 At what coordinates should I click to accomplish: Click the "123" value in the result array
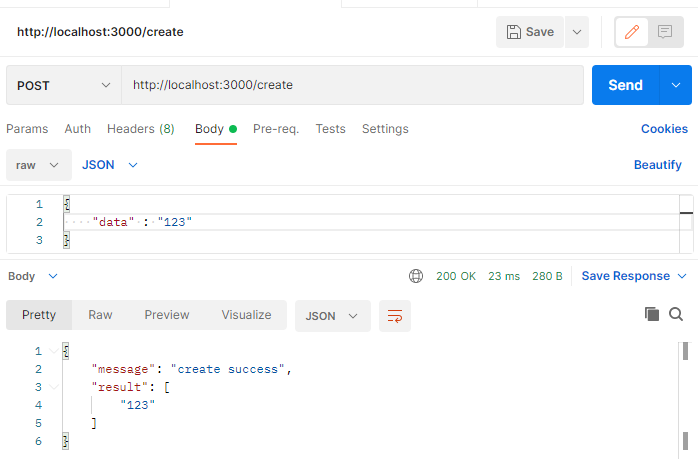coord(138,405)
